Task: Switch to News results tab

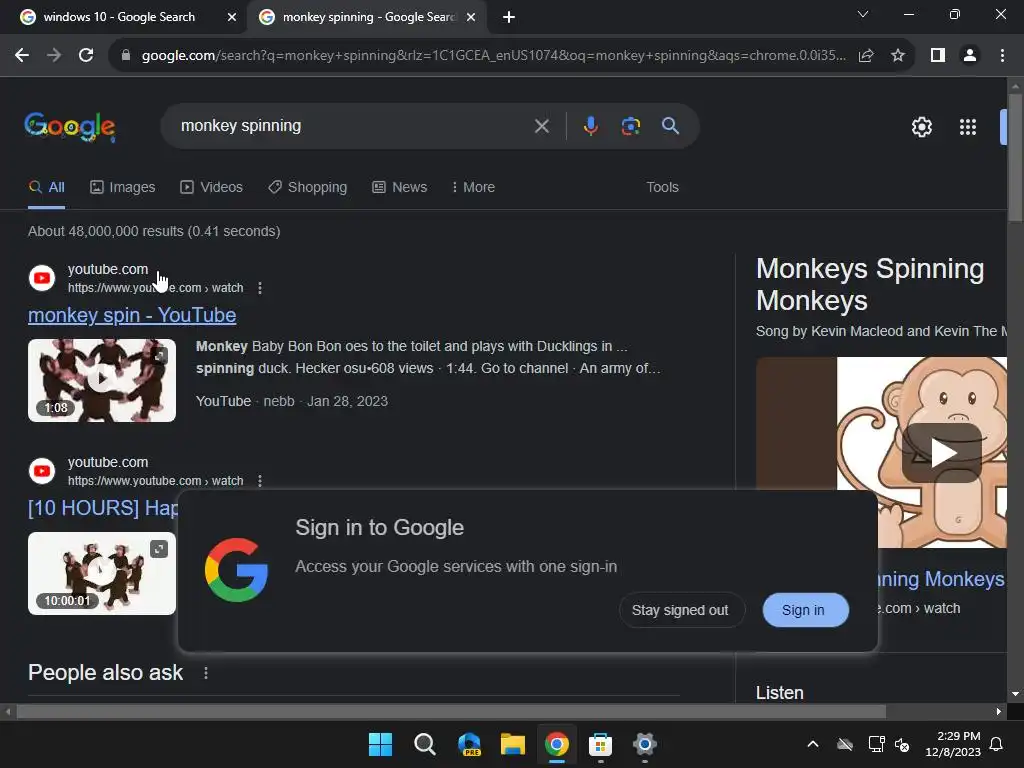Action: (x=400, y=187)
